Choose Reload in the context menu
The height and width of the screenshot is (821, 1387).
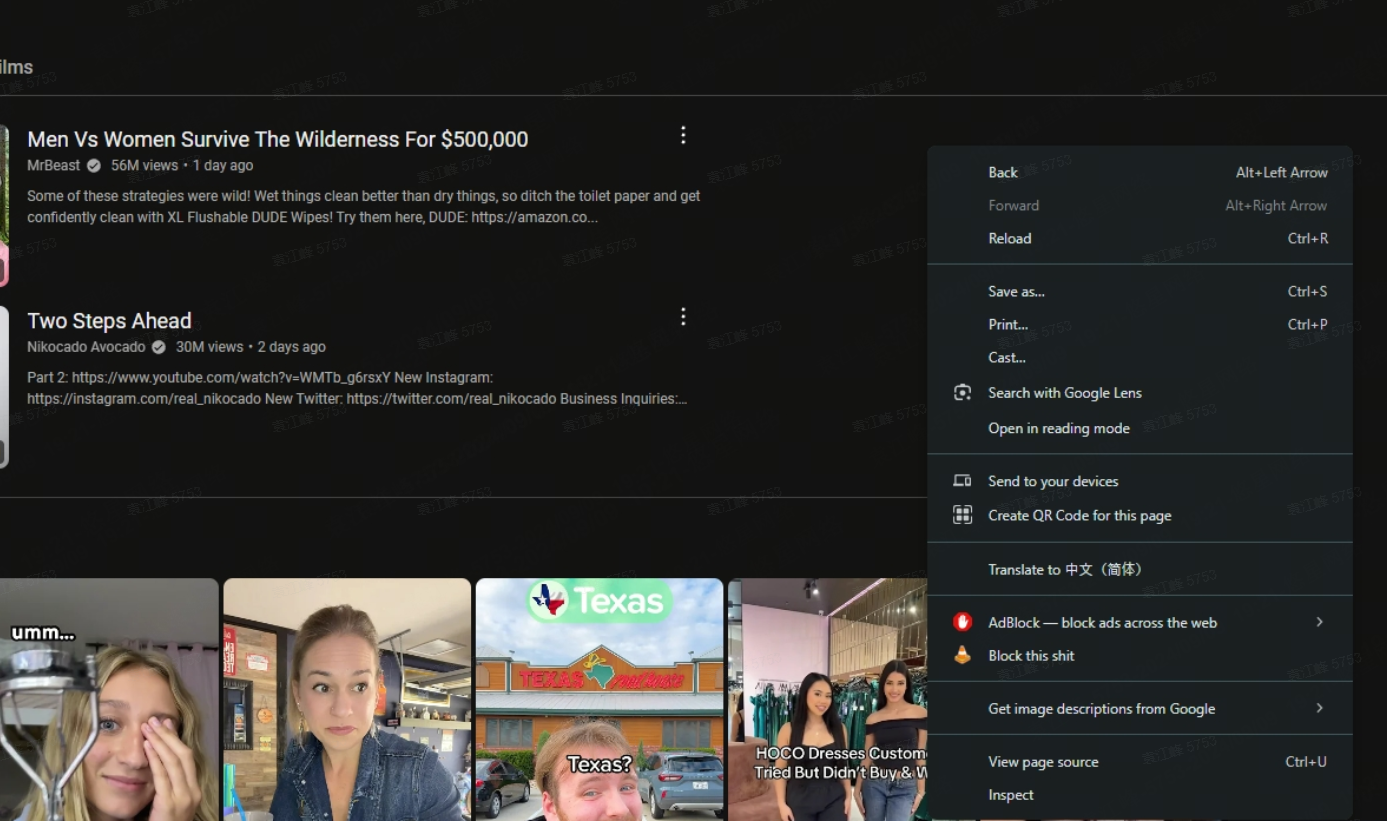1140,238
